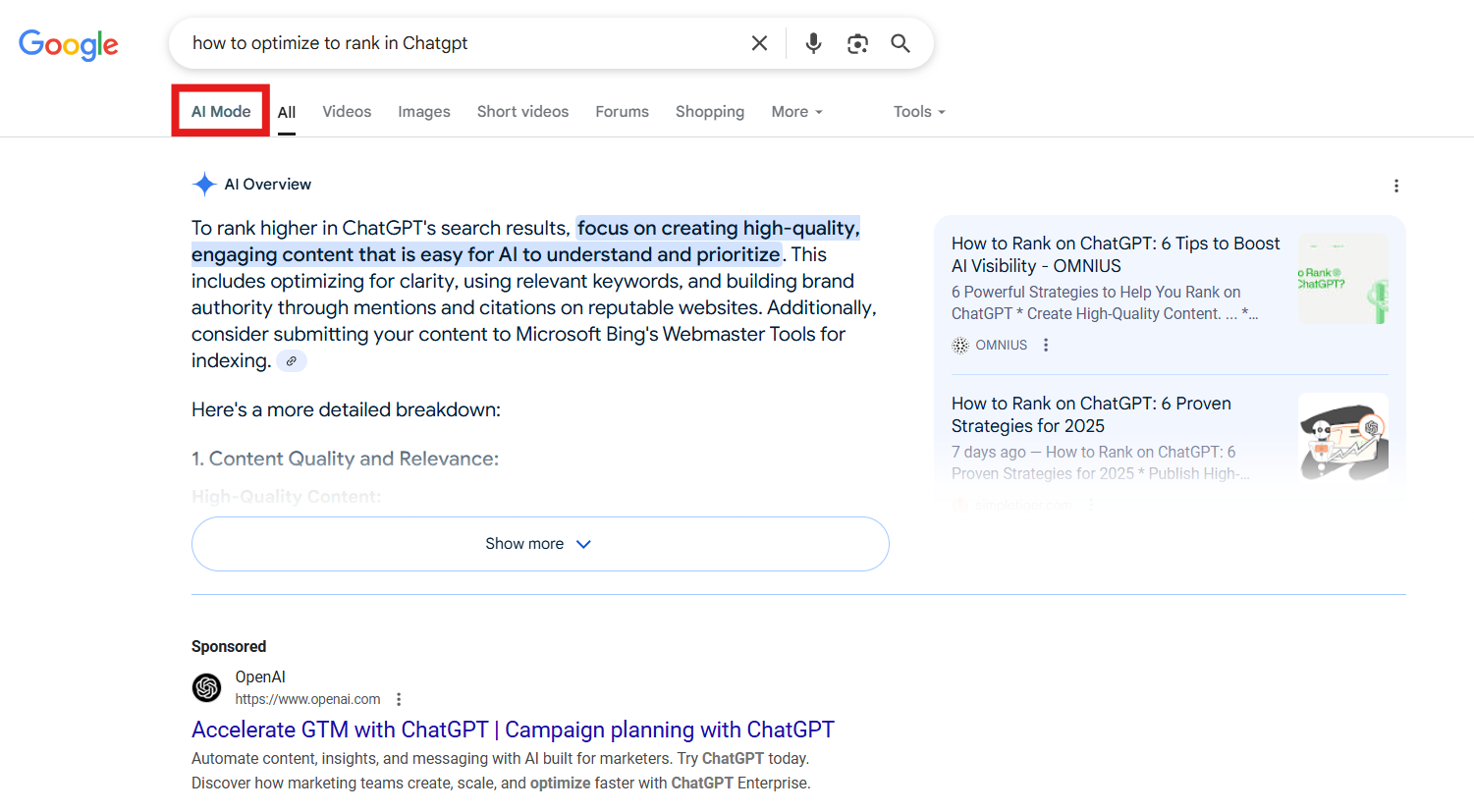Switch to the AI Mode tab
This screenshot has height=812, width=1474.
click(x=221, y=111)
